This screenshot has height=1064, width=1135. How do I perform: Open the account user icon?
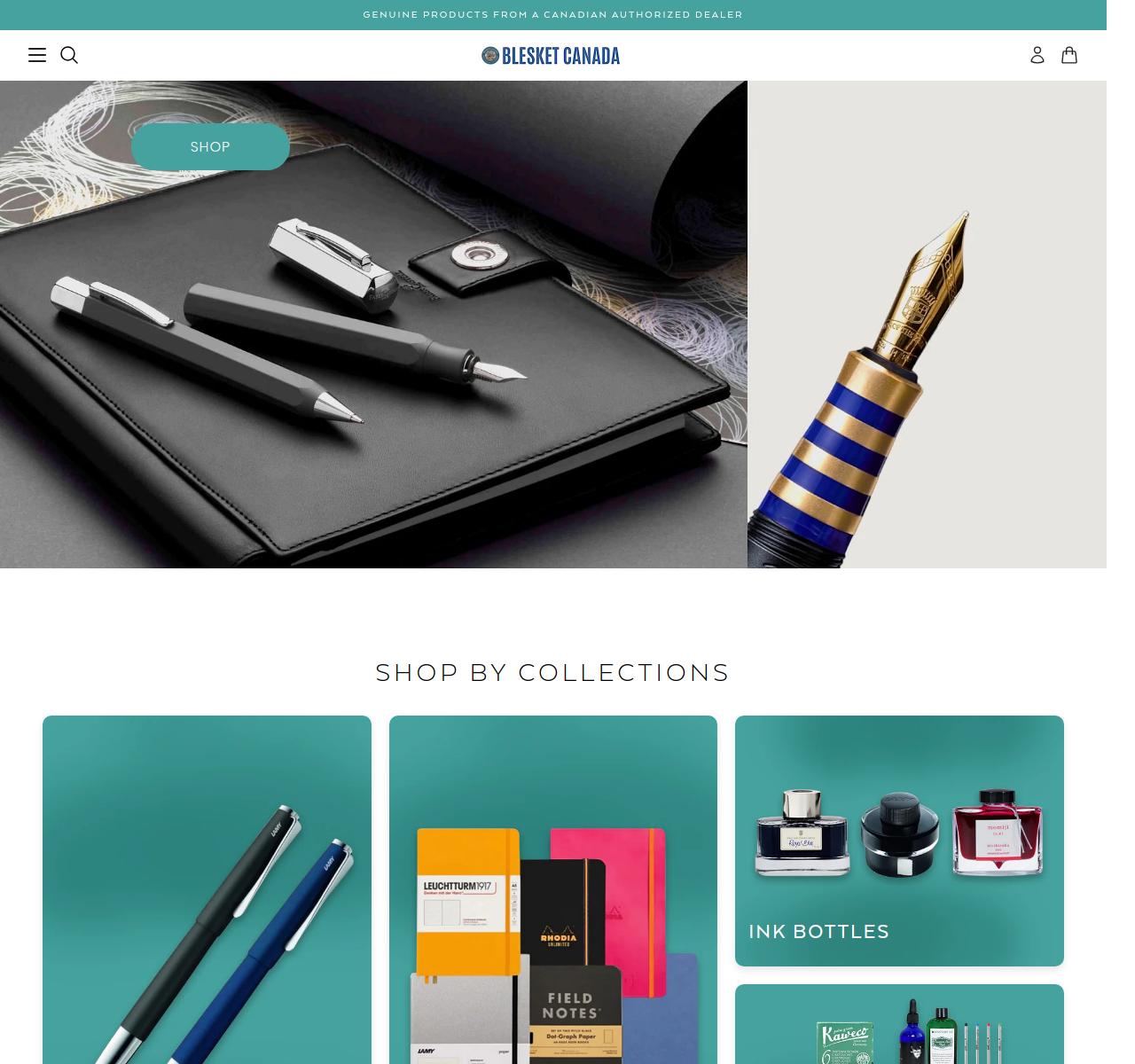1037,55
